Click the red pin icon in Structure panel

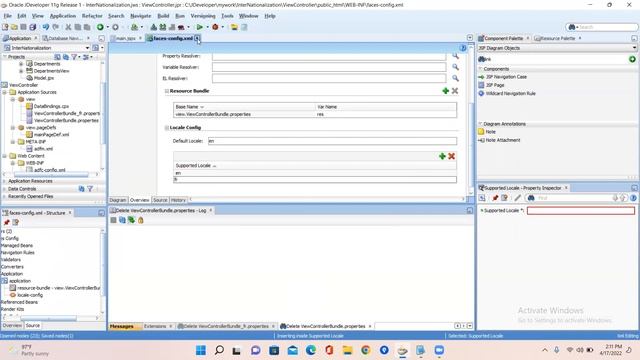7,222
